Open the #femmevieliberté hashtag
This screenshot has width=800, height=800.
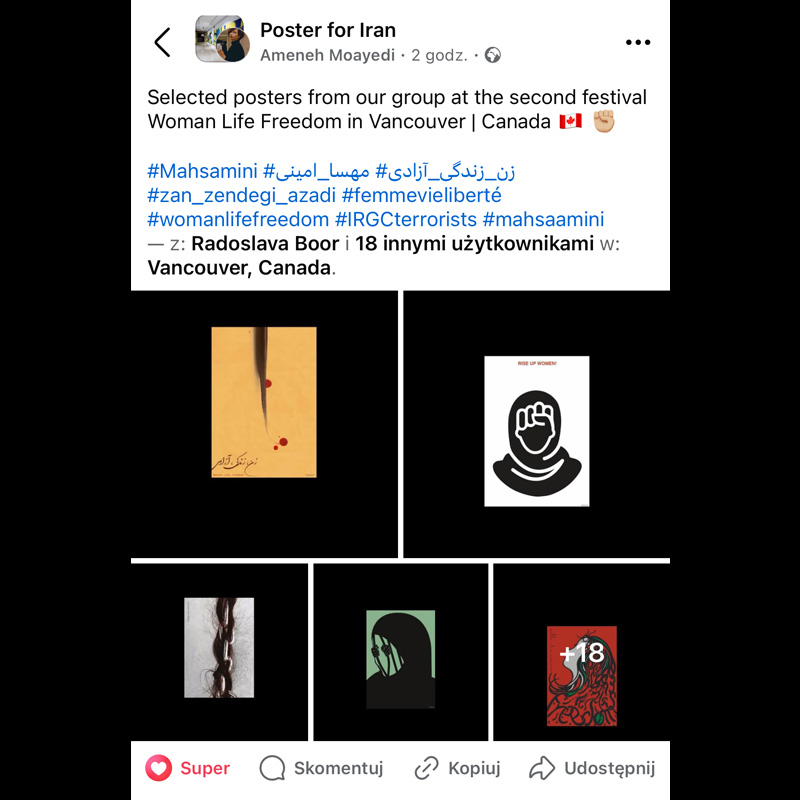point(421,195)
